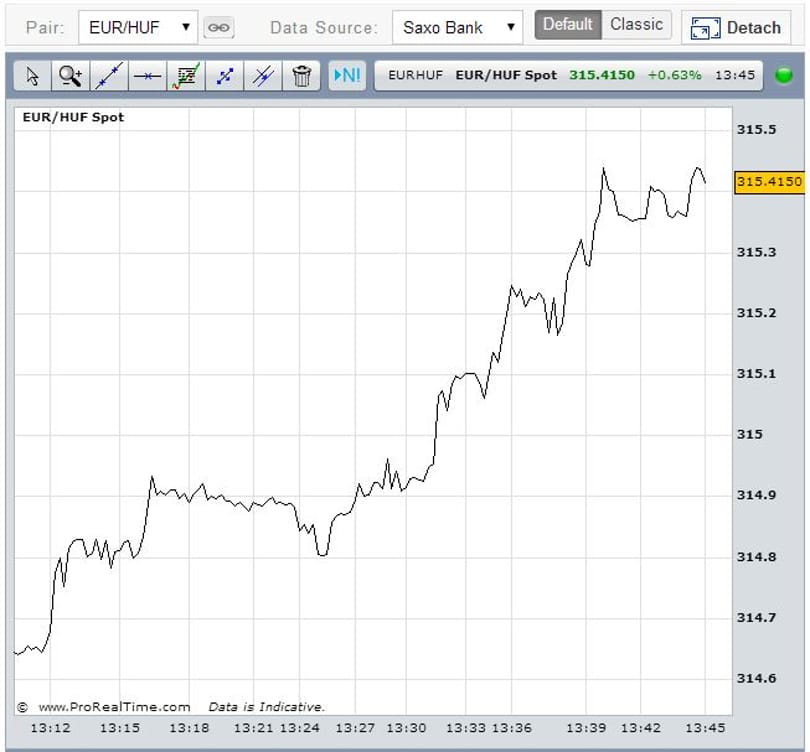Click the trash can delete icon
The height and width of the screenshot is (752, 810).
pos(302,76)
